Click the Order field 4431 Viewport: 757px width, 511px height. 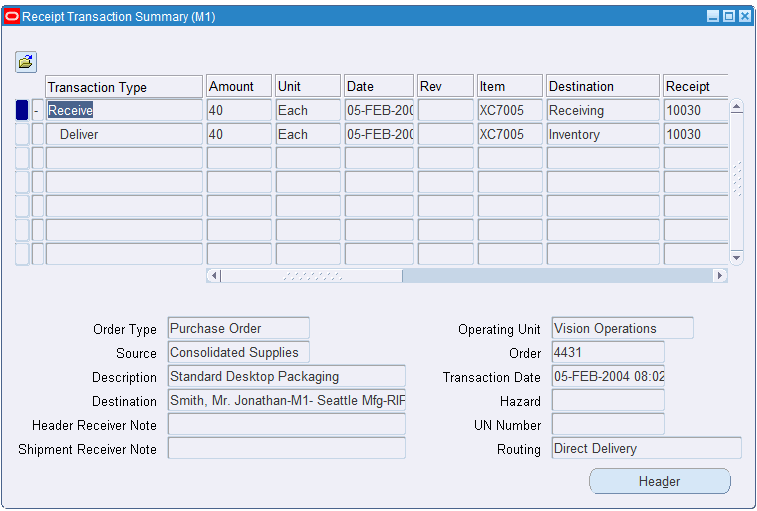[608, 353]
